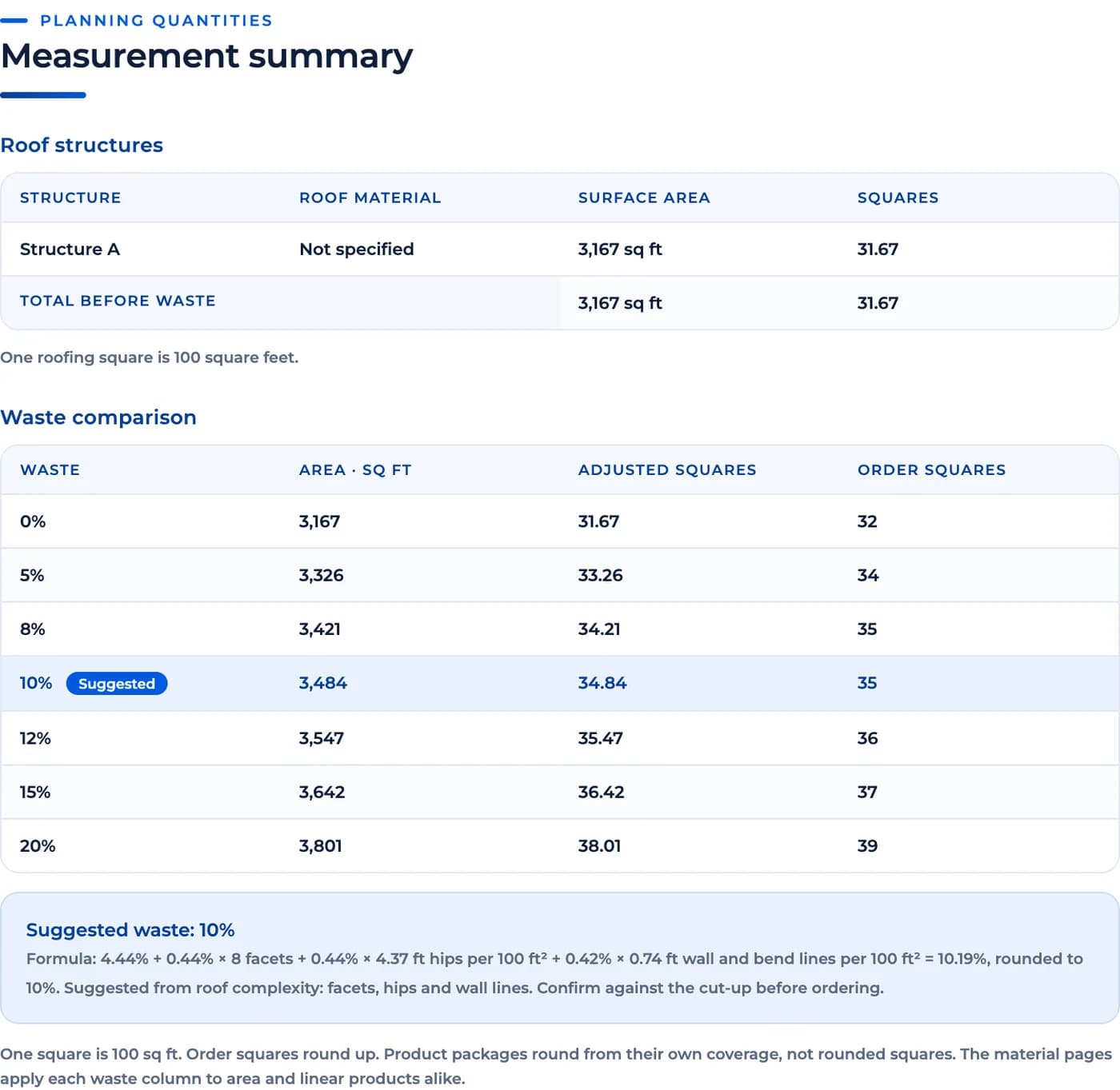The height and width of the screenshot is (1090, 1120).
Task: Select the 3,547 area value
Action: click(x=322, y=738)
